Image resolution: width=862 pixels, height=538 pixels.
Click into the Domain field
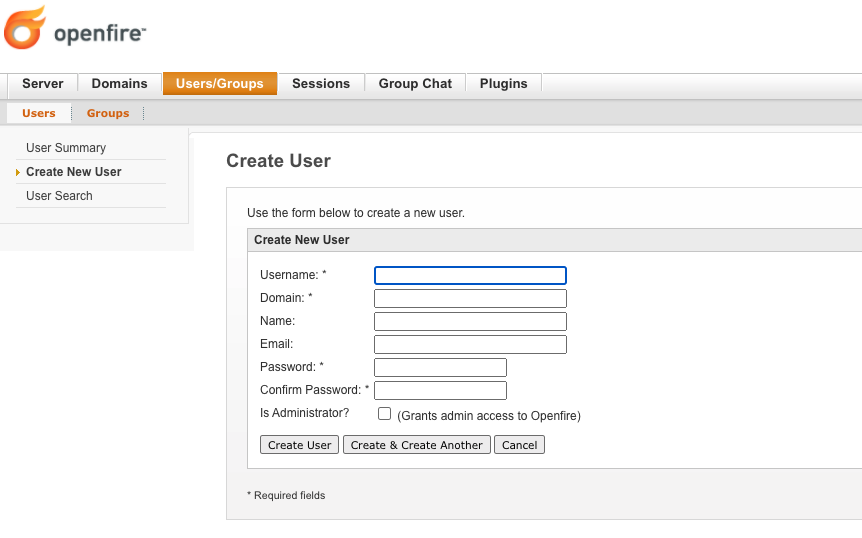[470, 298]
